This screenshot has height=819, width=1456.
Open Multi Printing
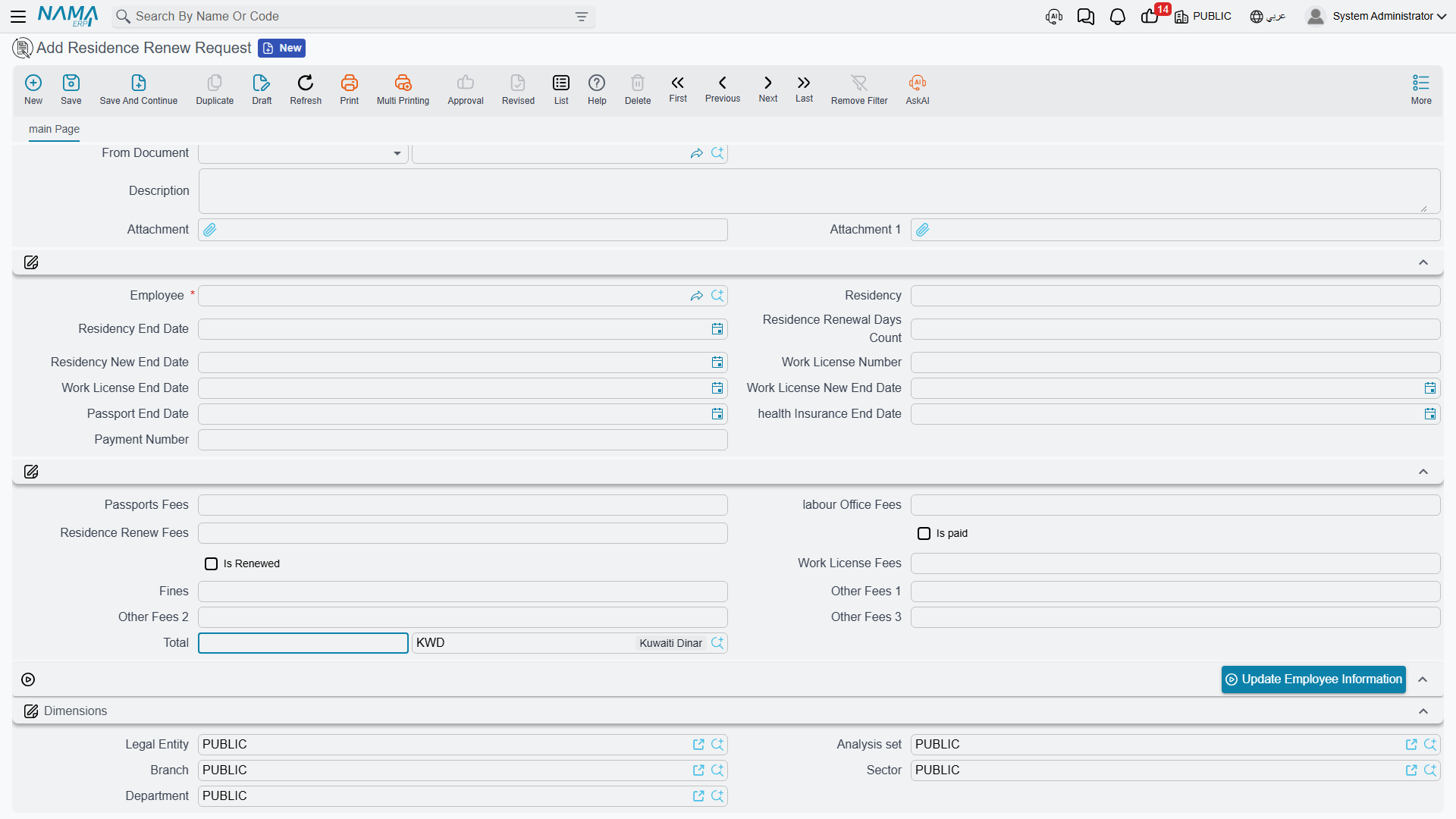tap(403, 89)
